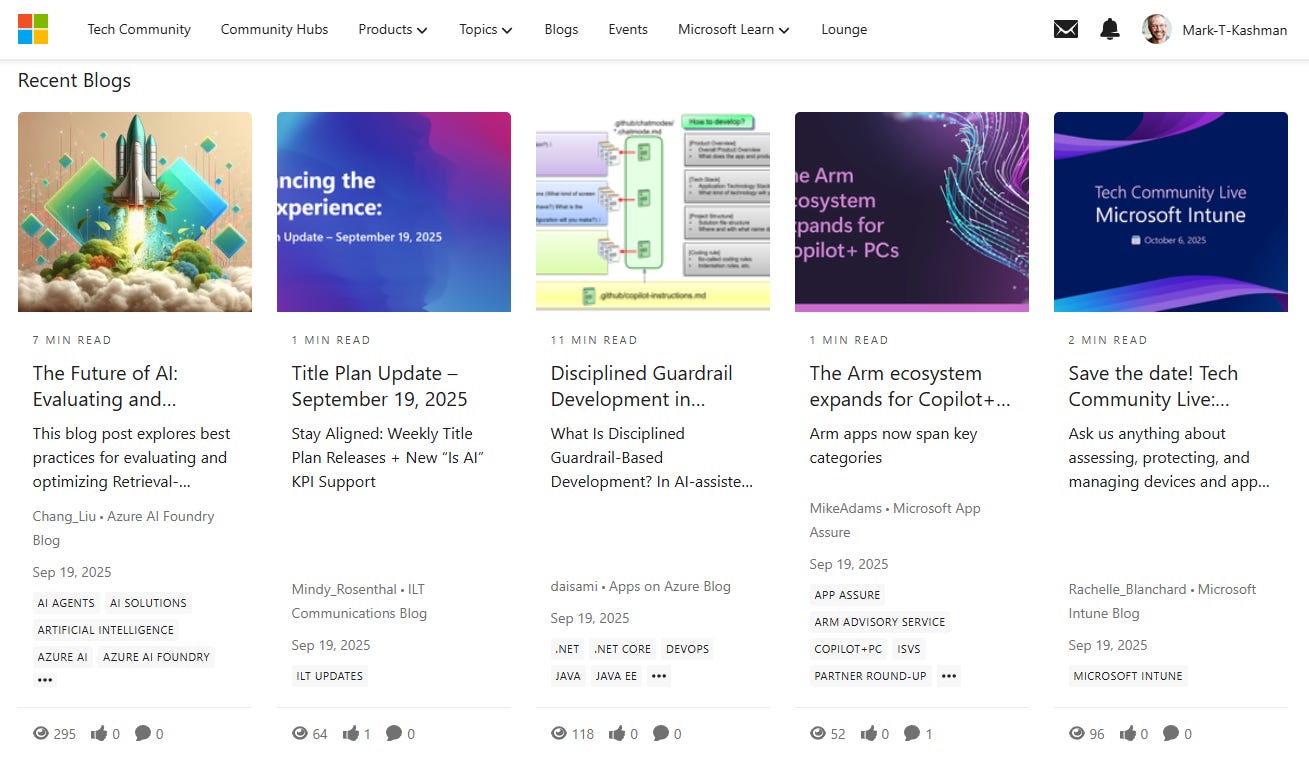This screenshot has height=764, width=1309.
Task: Select the COPILOT+PC tag
Action: tap(848, 649)
